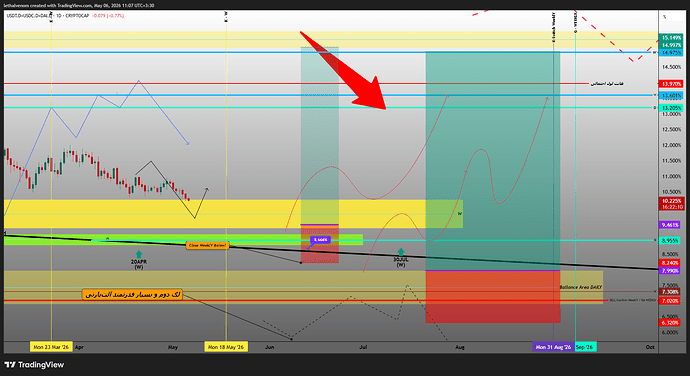690x376 pixels.
Task: Click the red 6.320% price label
Action: coord(670,323)
